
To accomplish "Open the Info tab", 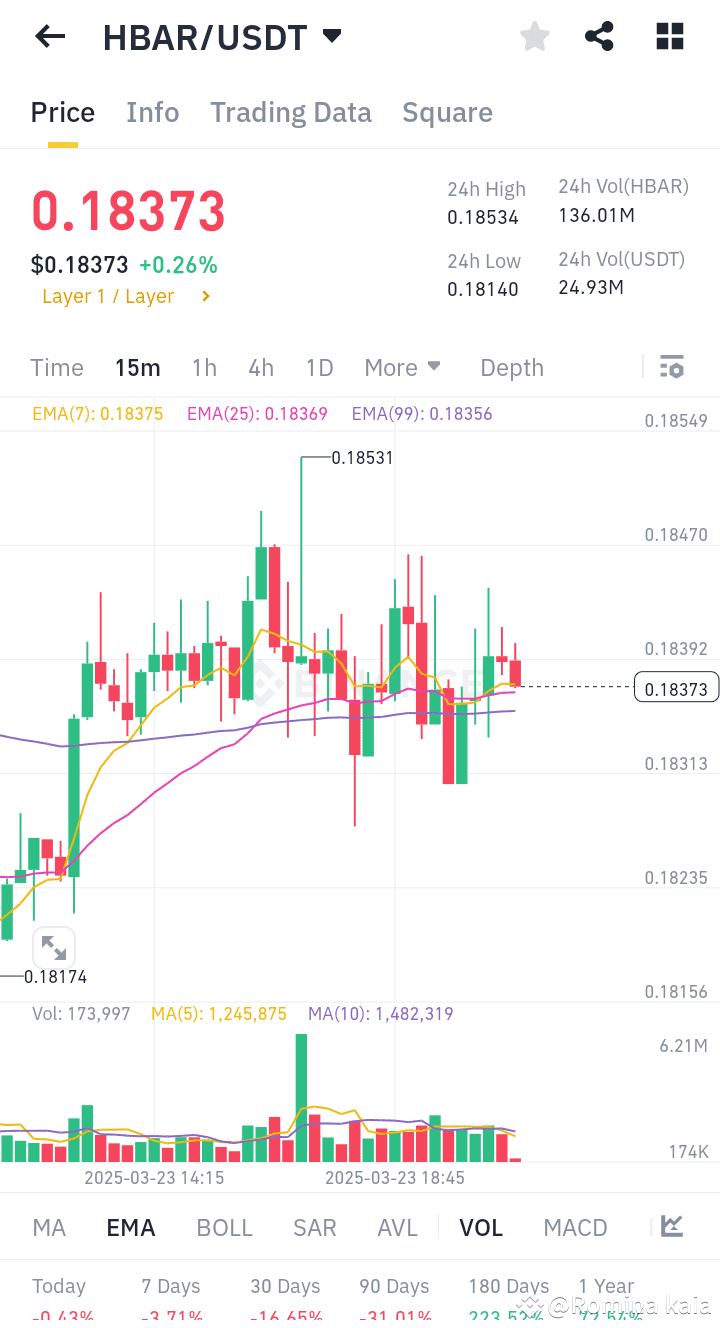I will coord(152,112).
